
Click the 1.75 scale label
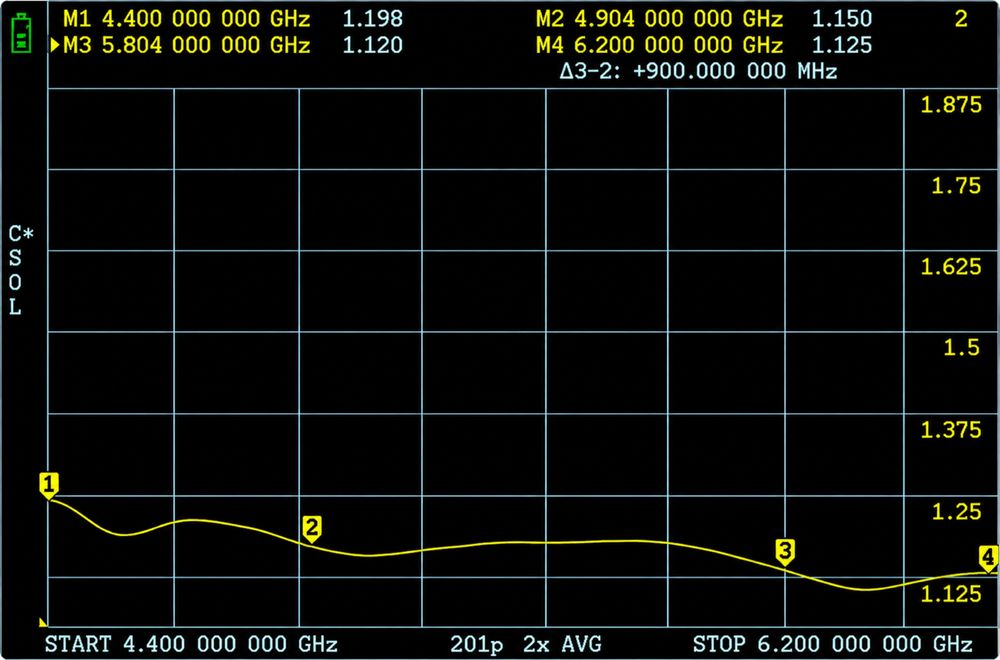click(957, 186)
